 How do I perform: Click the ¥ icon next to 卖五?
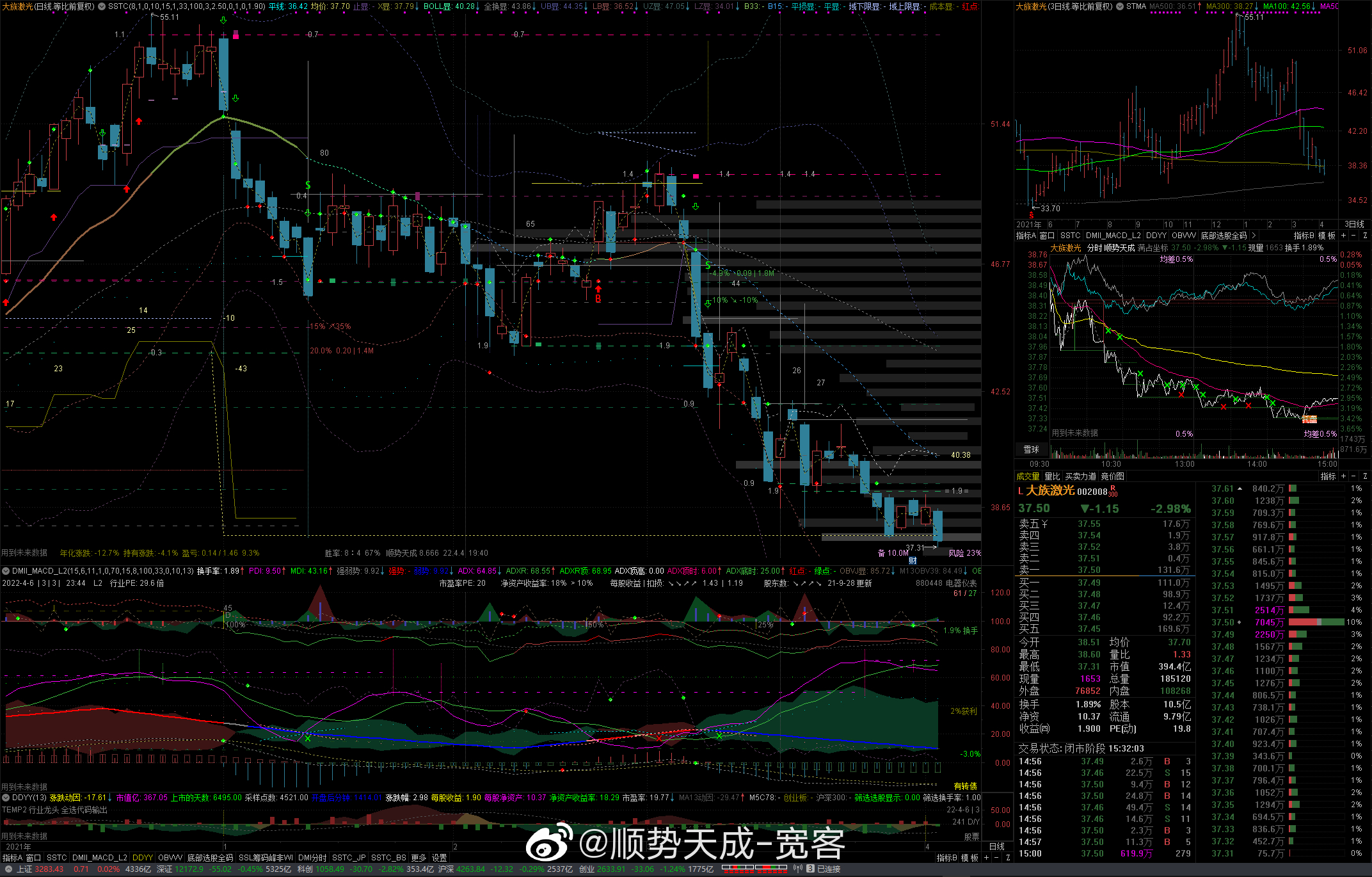(1044, 524)
